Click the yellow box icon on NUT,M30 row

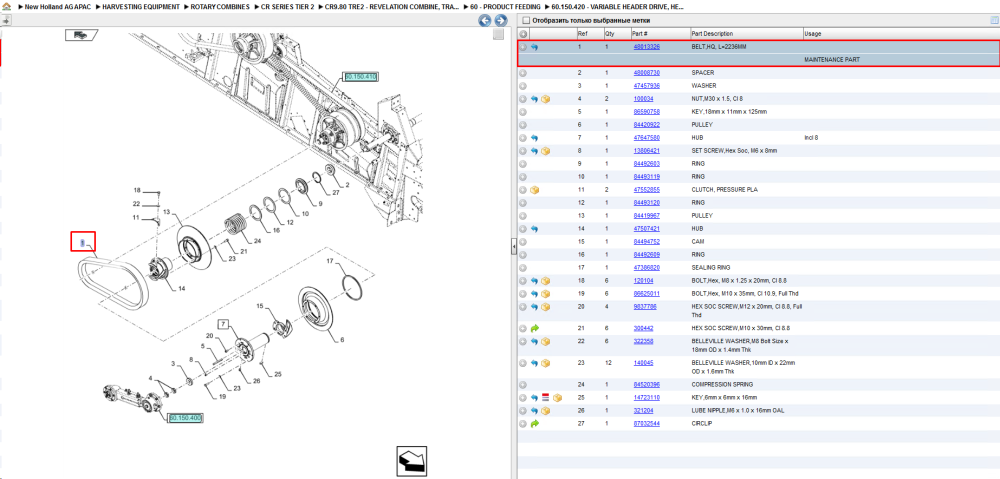(x=545, y=99)
